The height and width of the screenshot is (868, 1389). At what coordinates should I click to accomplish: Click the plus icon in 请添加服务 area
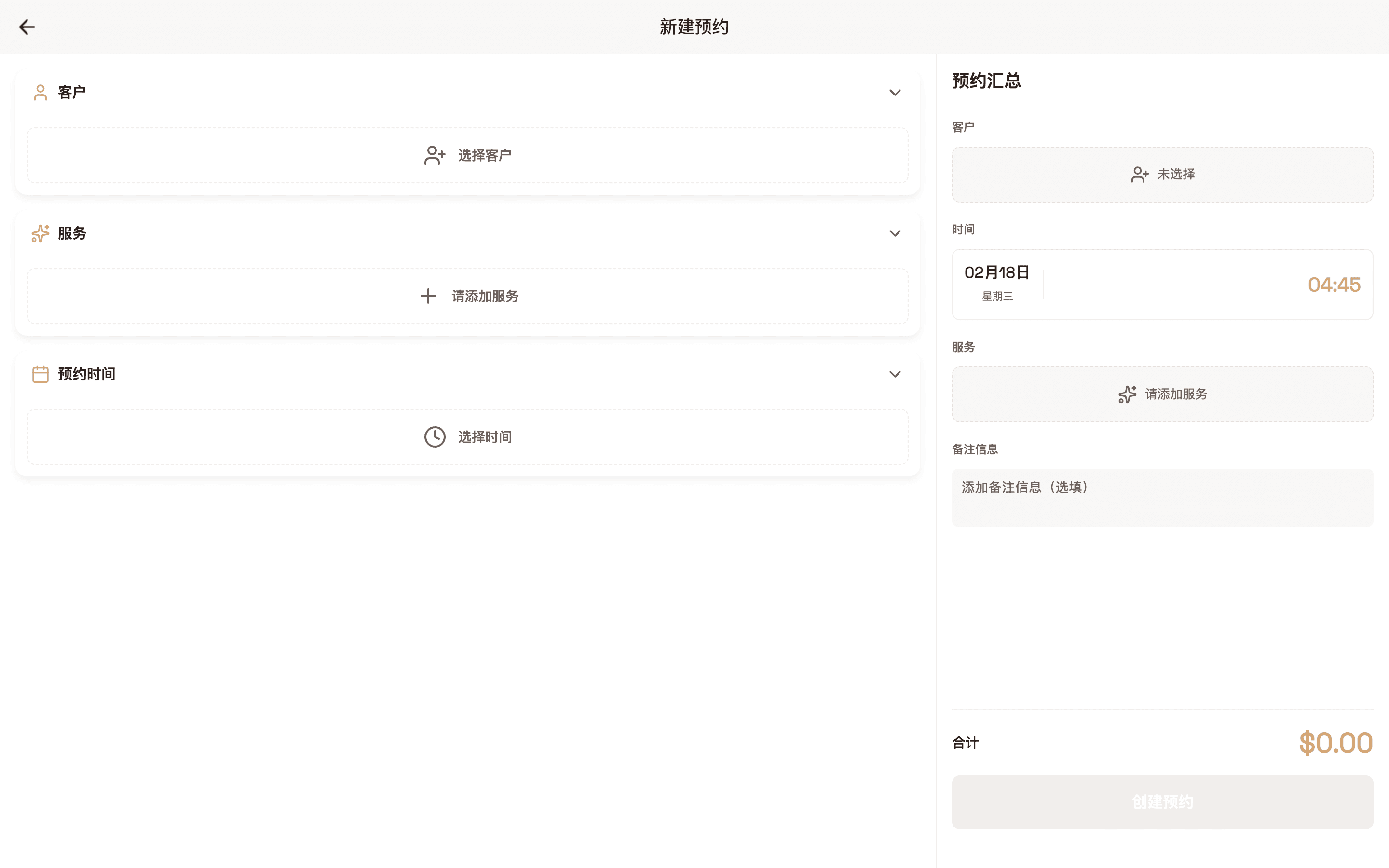tap(428, 296)
